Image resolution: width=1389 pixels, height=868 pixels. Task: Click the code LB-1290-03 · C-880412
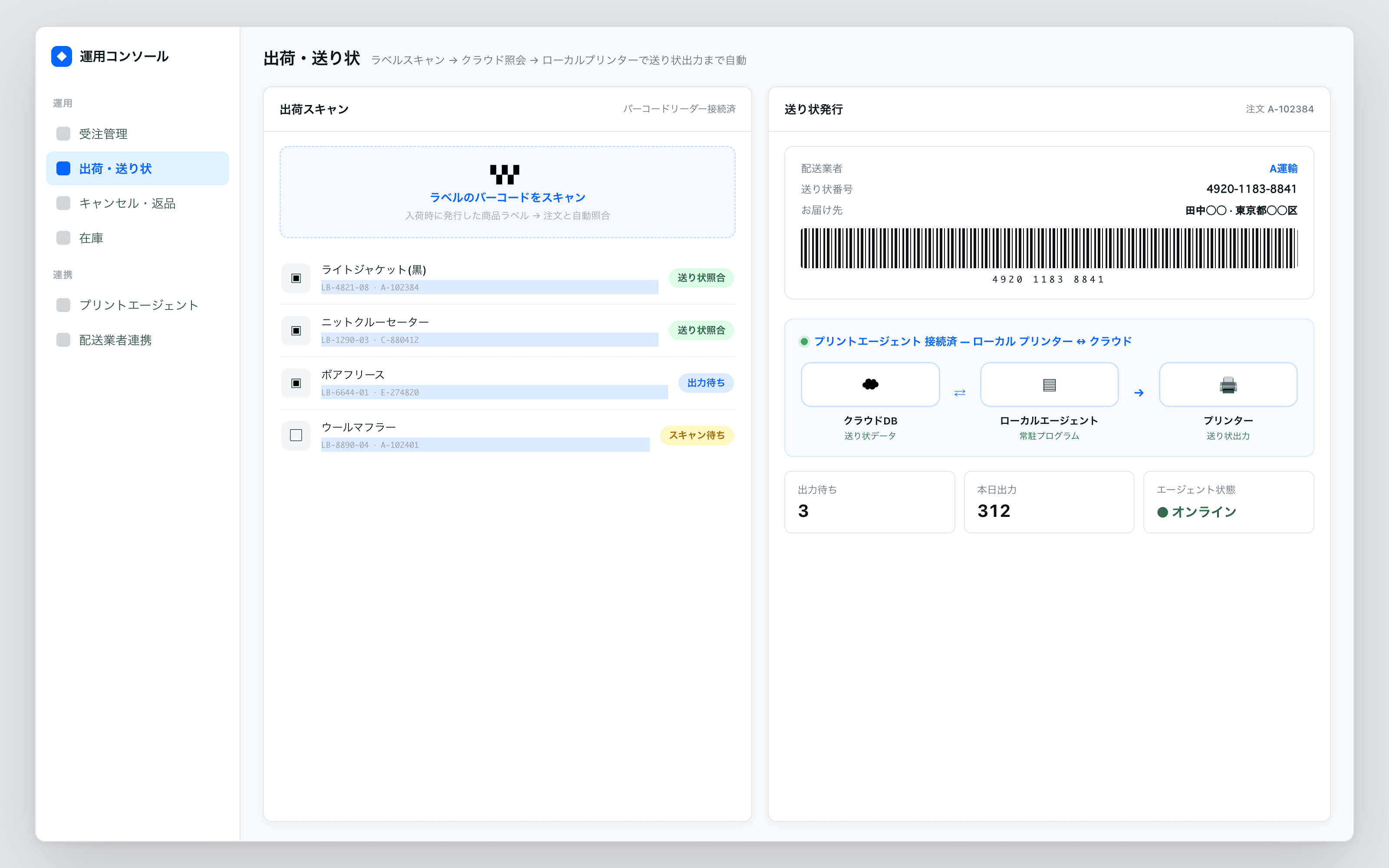pos(370,340)
